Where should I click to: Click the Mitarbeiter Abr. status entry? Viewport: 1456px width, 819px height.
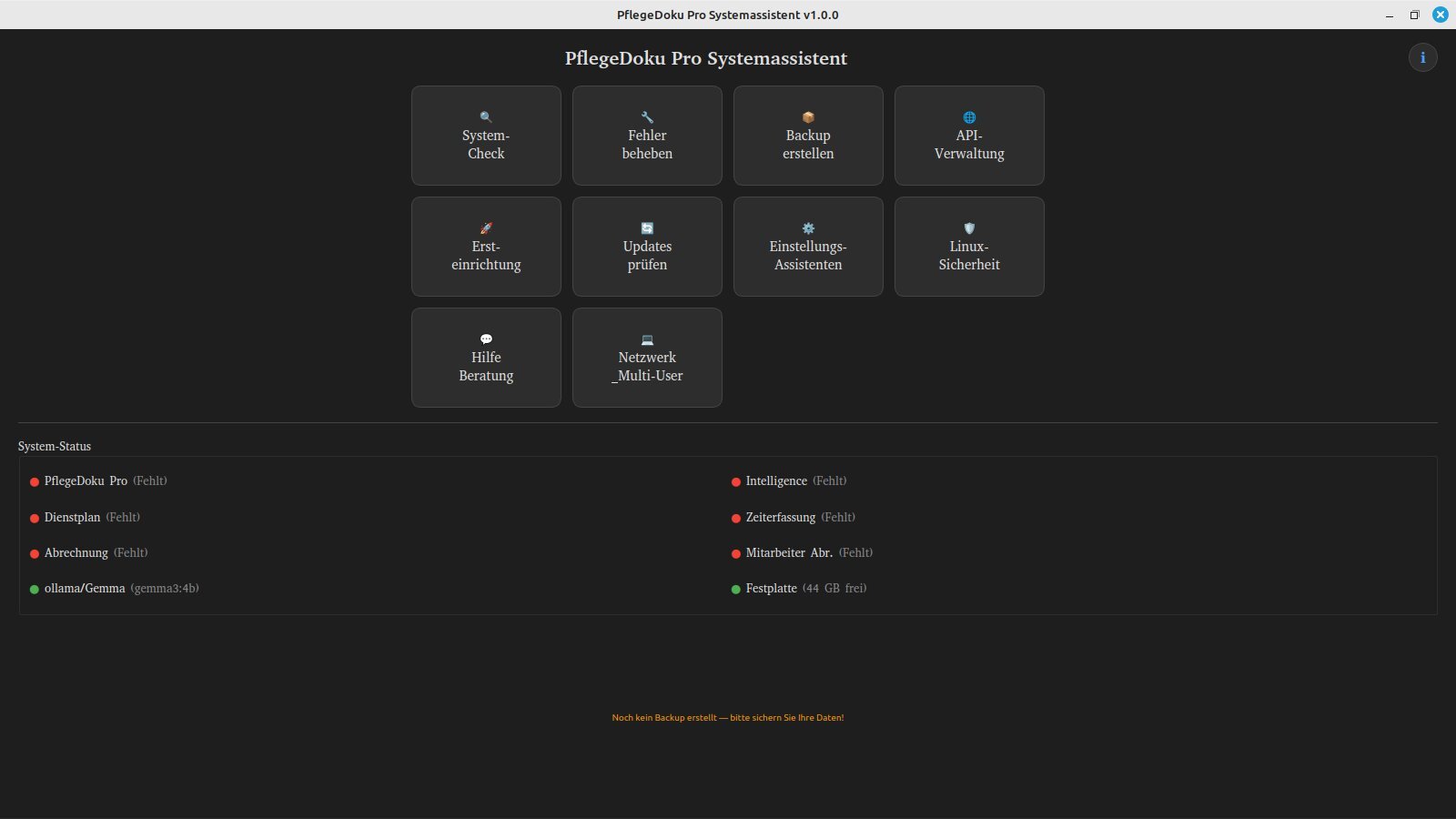[802, 552]
